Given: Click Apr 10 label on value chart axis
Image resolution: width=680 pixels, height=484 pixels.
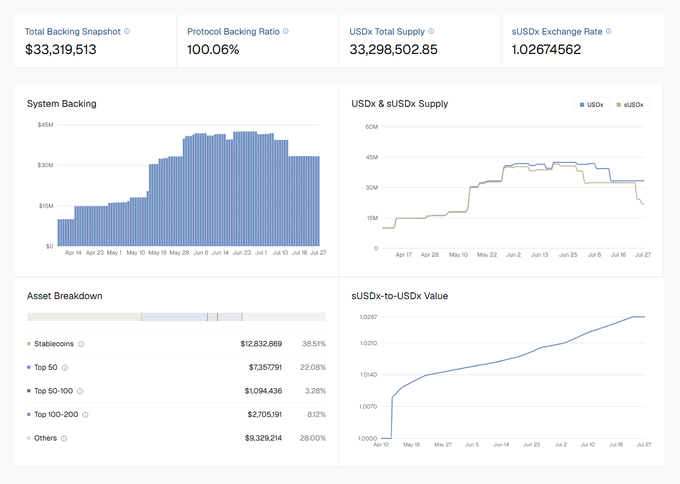Looking at the screenshot, I should tap(381, 445).
